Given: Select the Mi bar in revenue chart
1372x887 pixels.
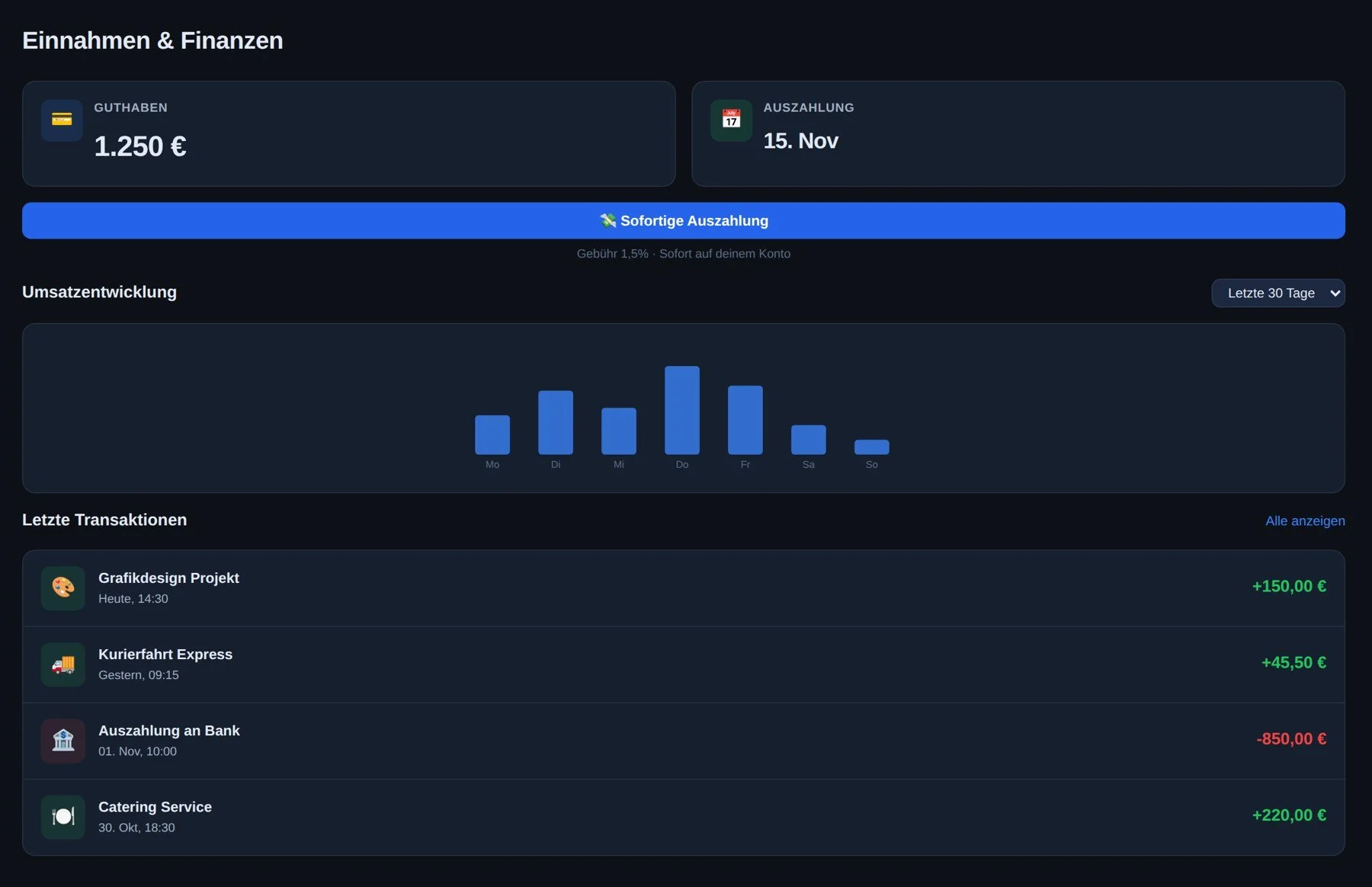Looking at the screenshot, I should pos(619,431).
